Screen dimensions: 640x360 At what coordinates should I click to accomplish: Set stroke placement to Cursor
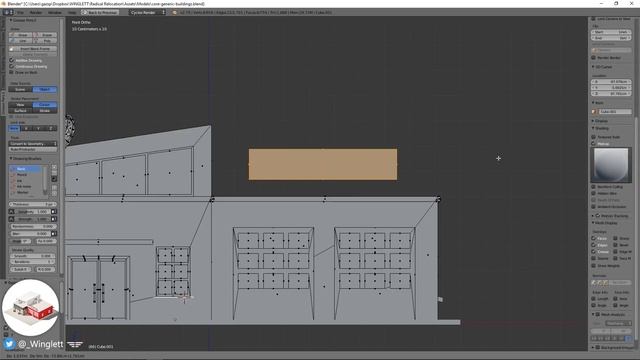coord(45,105)
